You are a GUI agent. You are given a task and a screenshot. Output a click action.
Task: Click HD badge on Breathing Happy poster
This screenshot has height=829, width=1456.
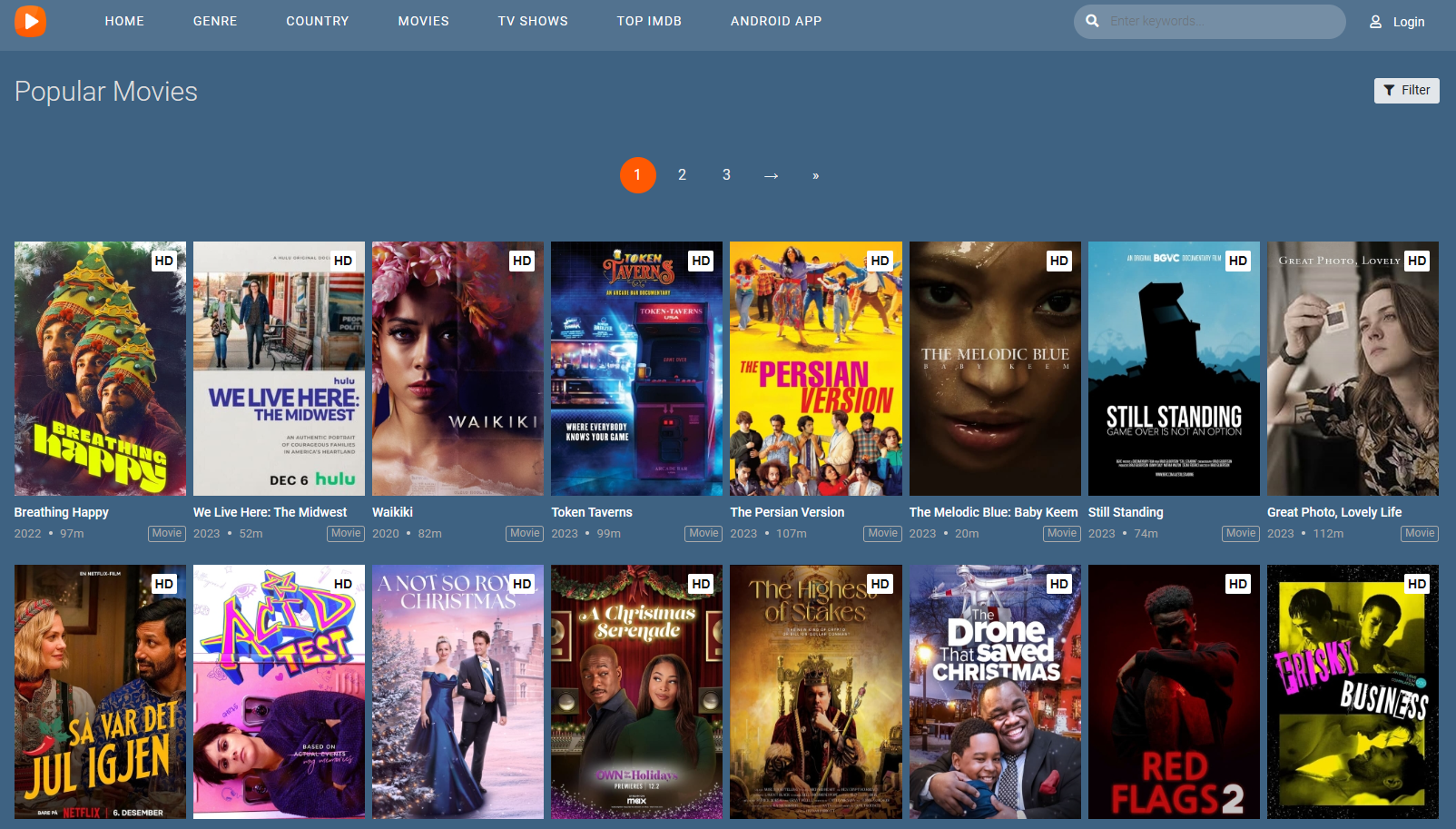[163, 261]
